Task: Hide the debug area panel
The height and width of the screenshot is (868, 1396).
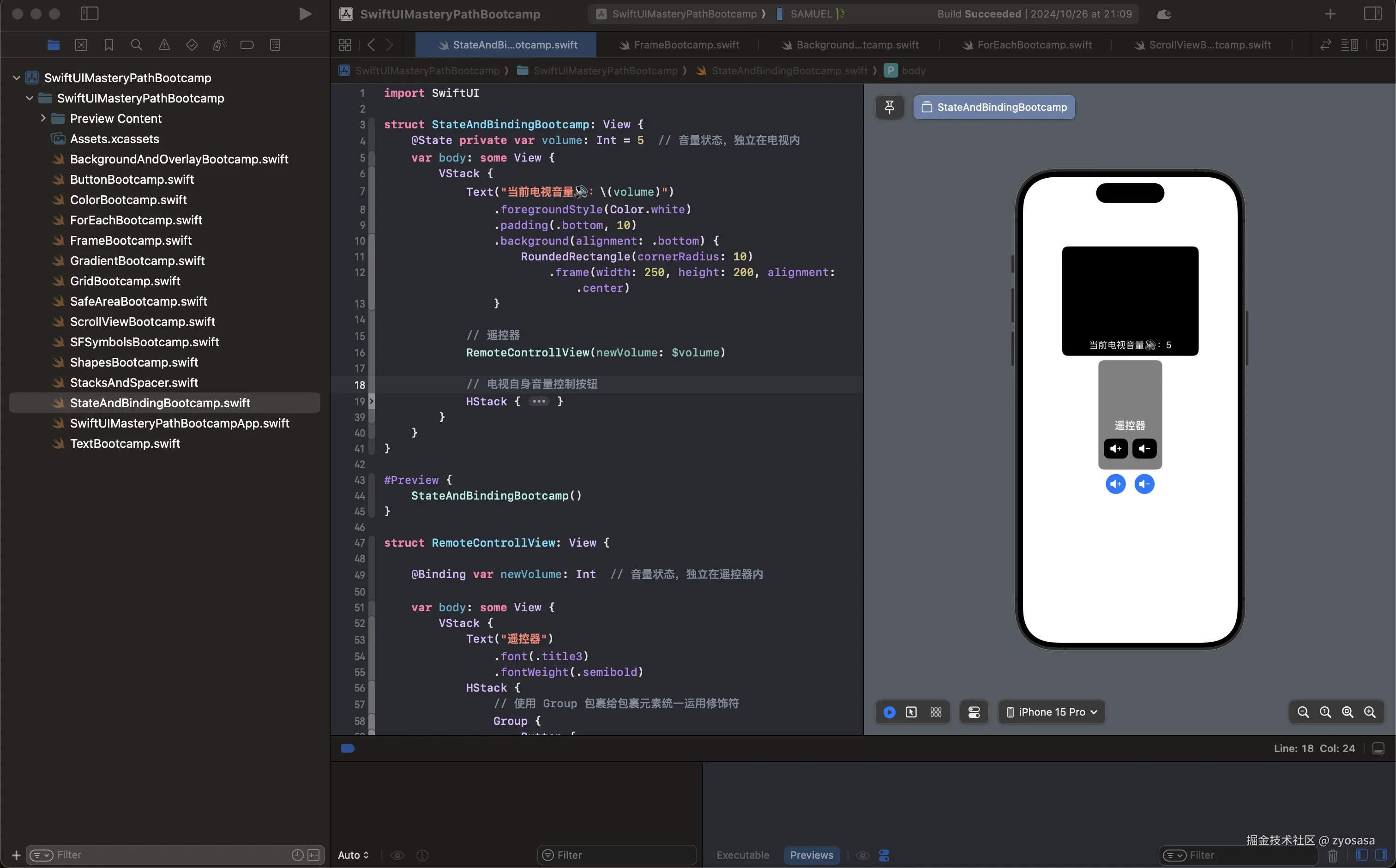Action: (1378, 748)
